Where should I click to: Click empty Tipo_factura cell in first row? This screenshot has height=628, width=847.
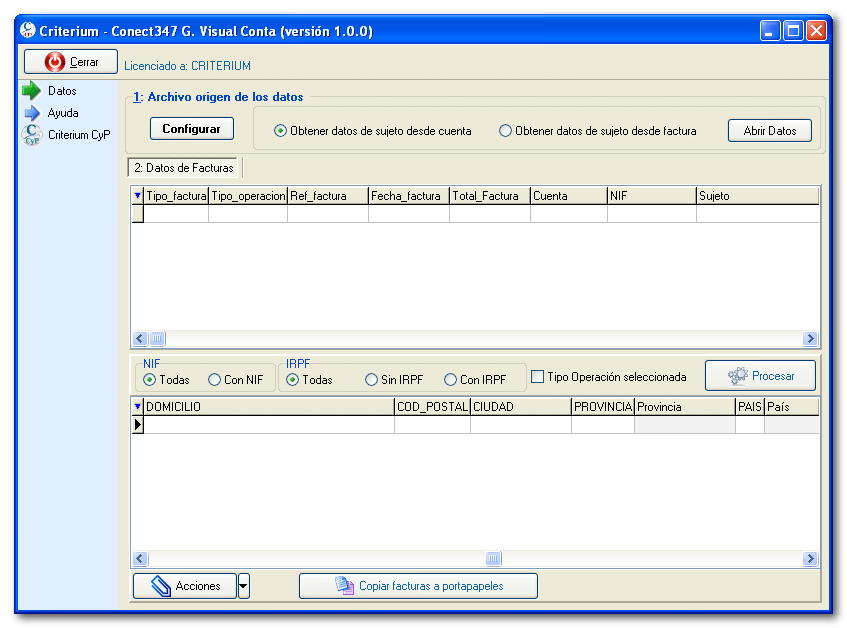(176, 214)
